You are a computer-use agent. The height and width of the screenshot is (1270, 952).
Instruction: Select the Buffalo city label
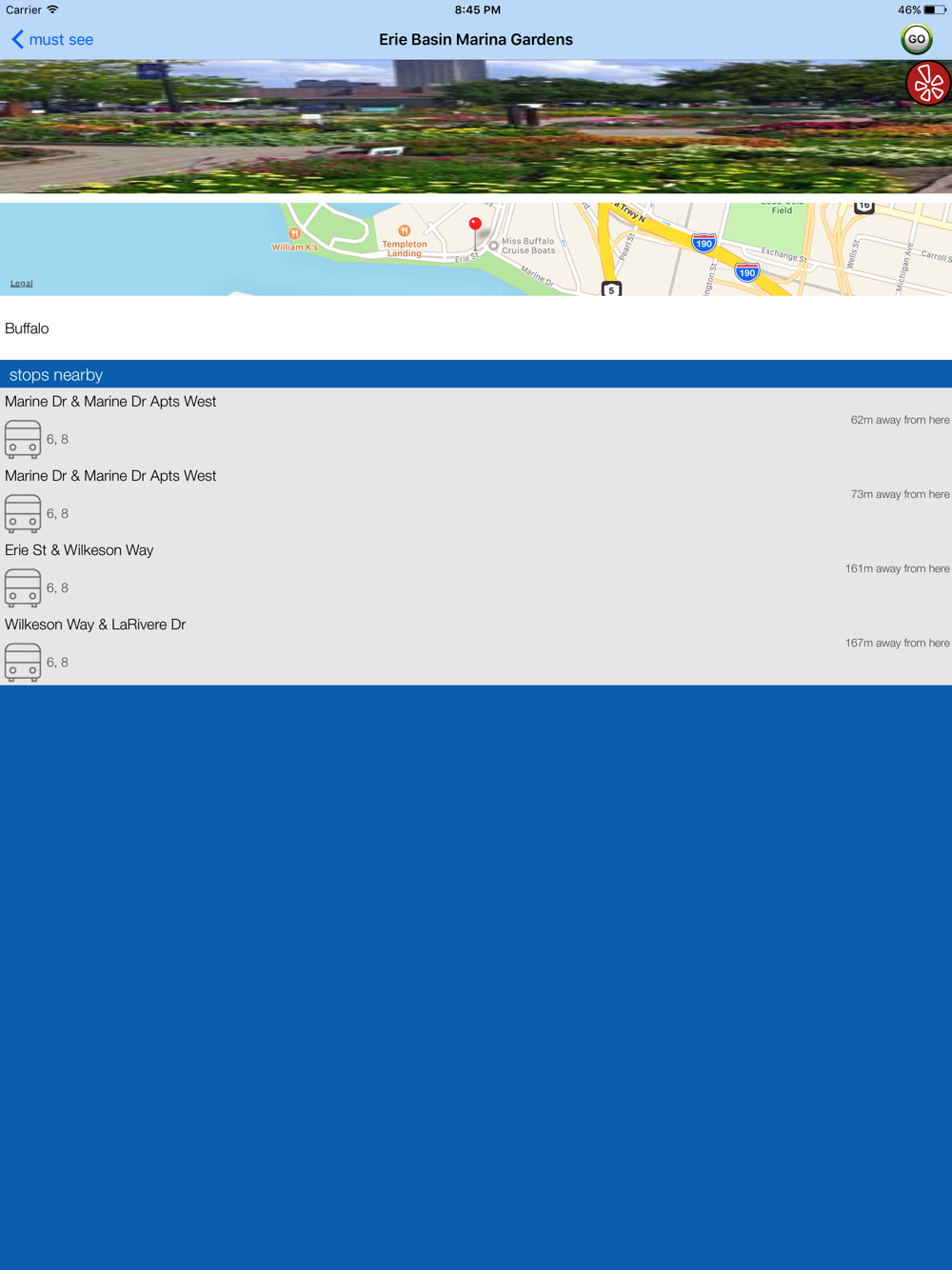coord(27,328)
